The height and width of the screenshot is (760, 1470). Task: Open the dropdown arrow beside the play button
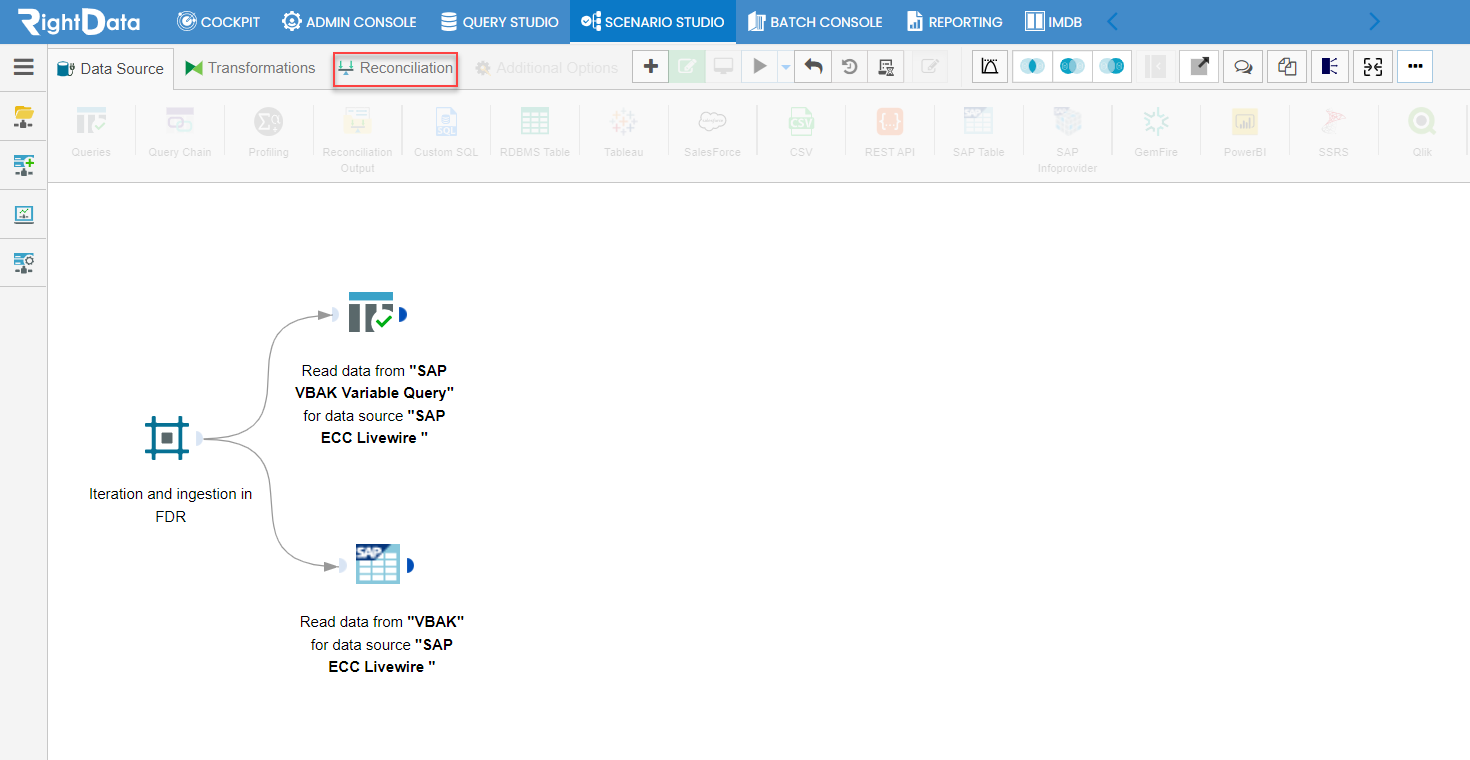pyautogui.click(x=786, y=67)
